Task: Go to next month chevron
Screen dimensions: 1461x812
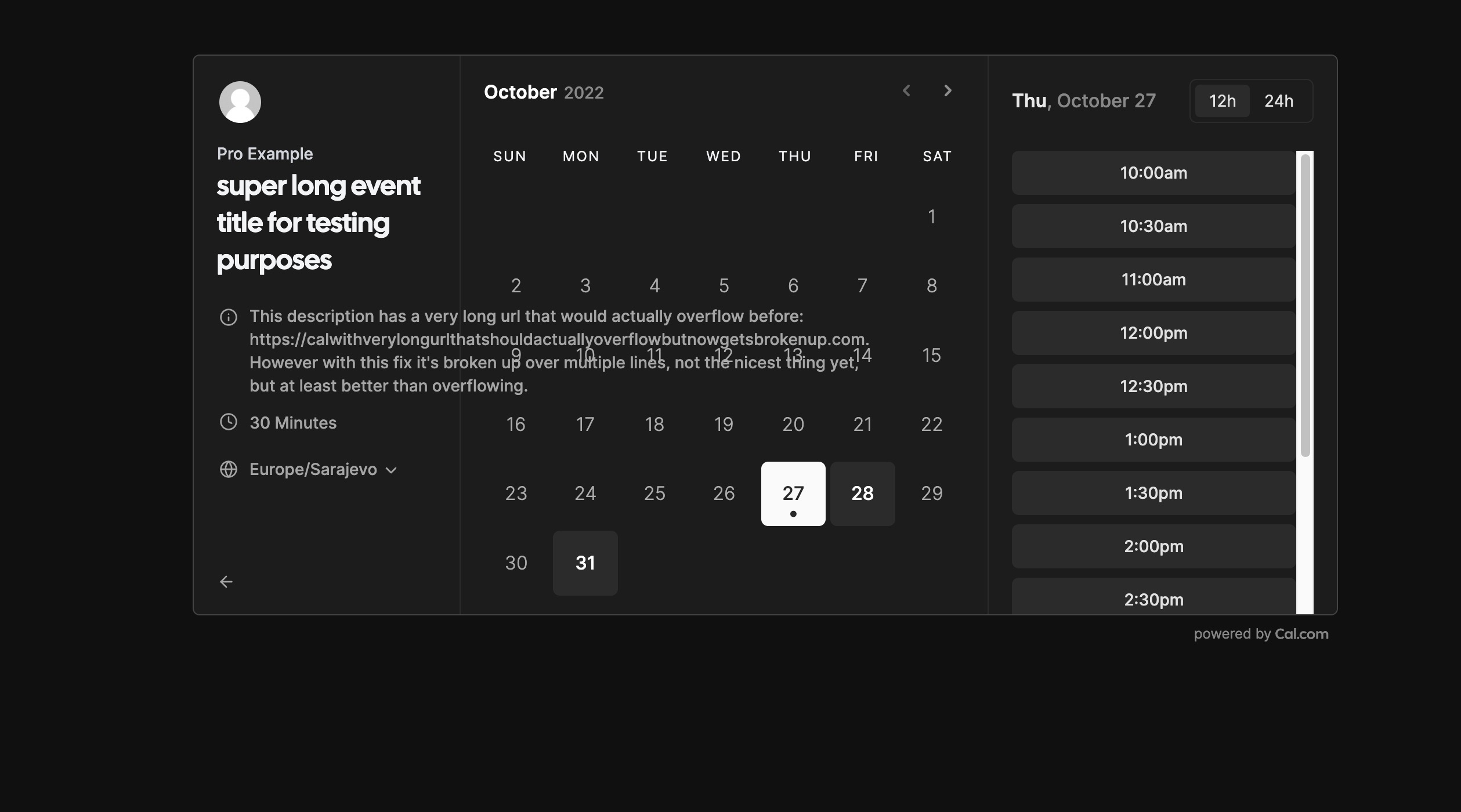Action: point(948,90)
